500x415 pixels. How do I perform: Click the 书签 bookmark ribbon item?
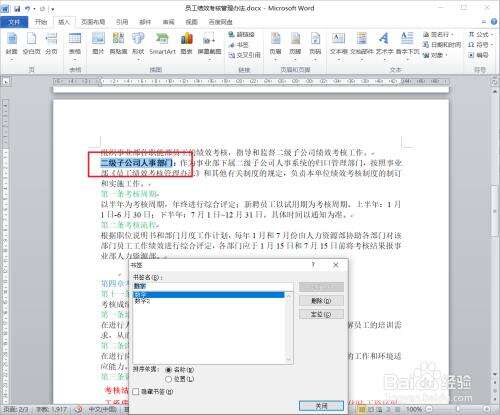239,45
